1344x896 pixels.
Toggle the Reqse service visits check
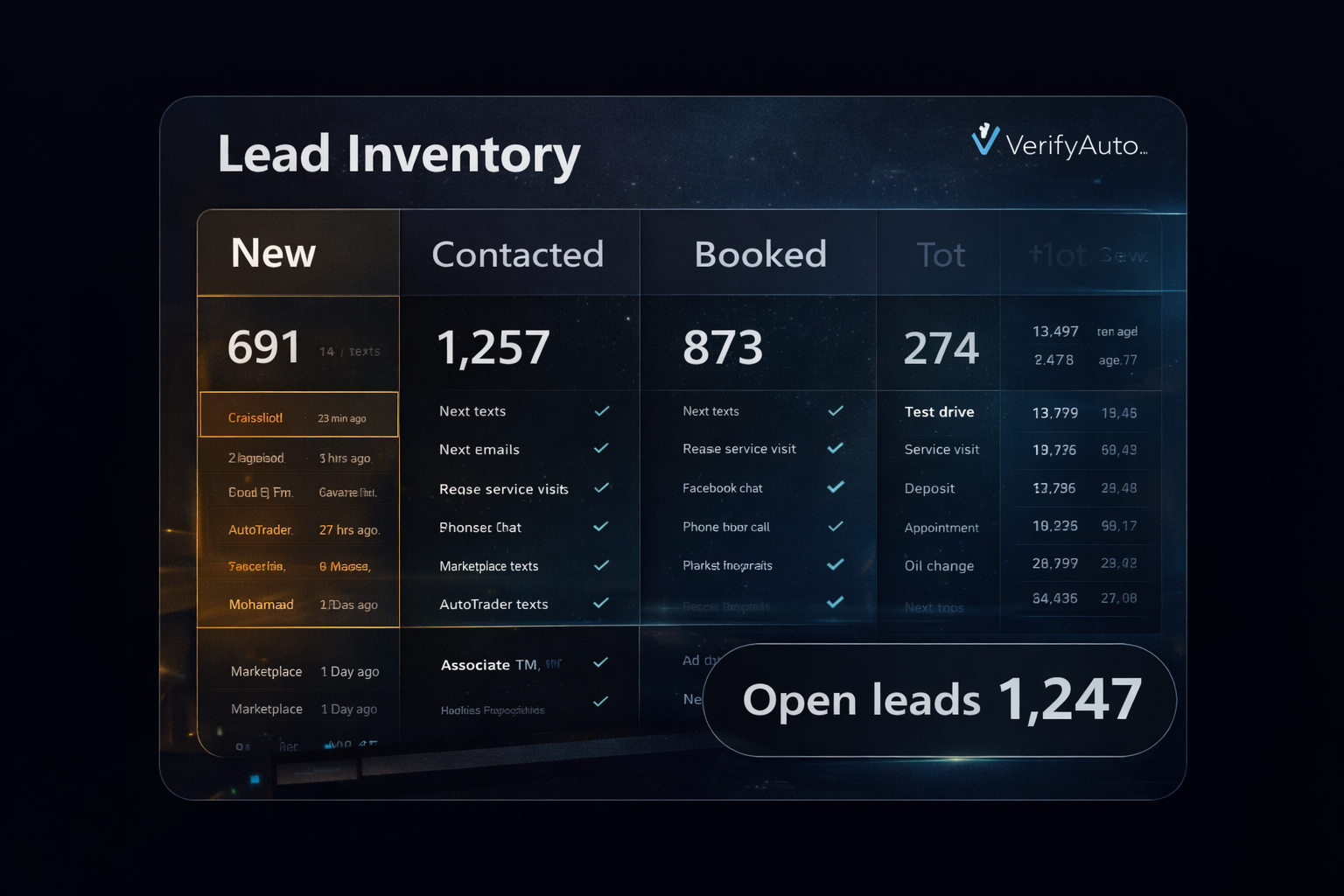click(x=601, y=488)
